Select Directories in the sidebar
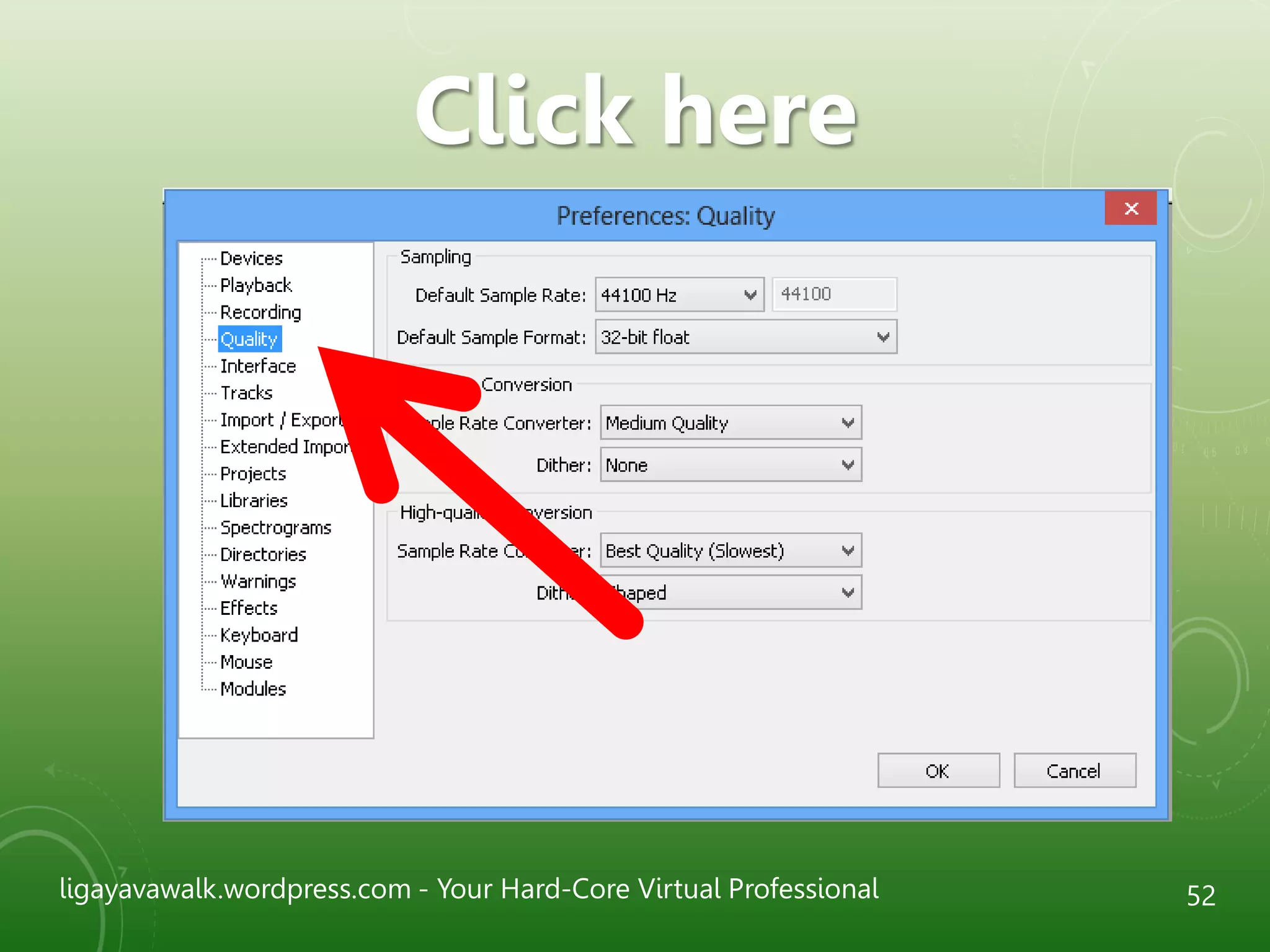 (263, 554)
